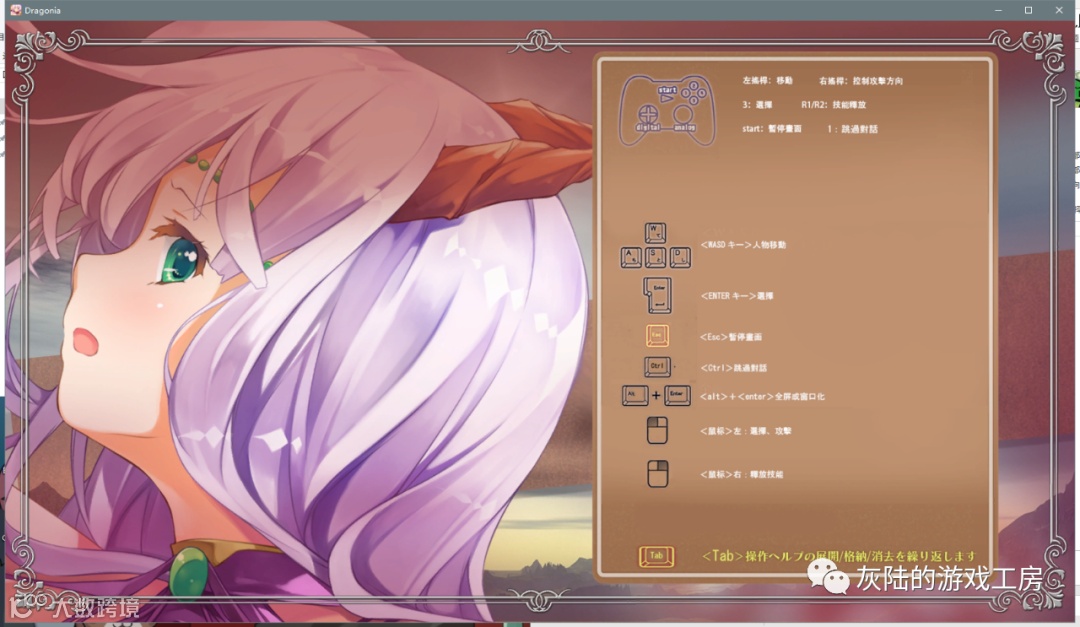Select the '<ENTER キー>選擇' line
The width and height of the screenshot is (1080, 627).
coord(736,296)
